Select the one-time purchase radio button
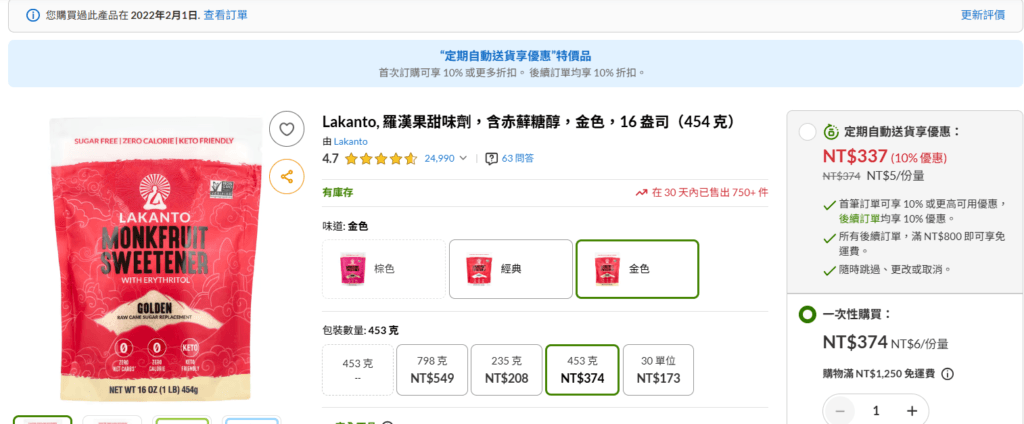1024x424 pixels. tap(807, 315)
